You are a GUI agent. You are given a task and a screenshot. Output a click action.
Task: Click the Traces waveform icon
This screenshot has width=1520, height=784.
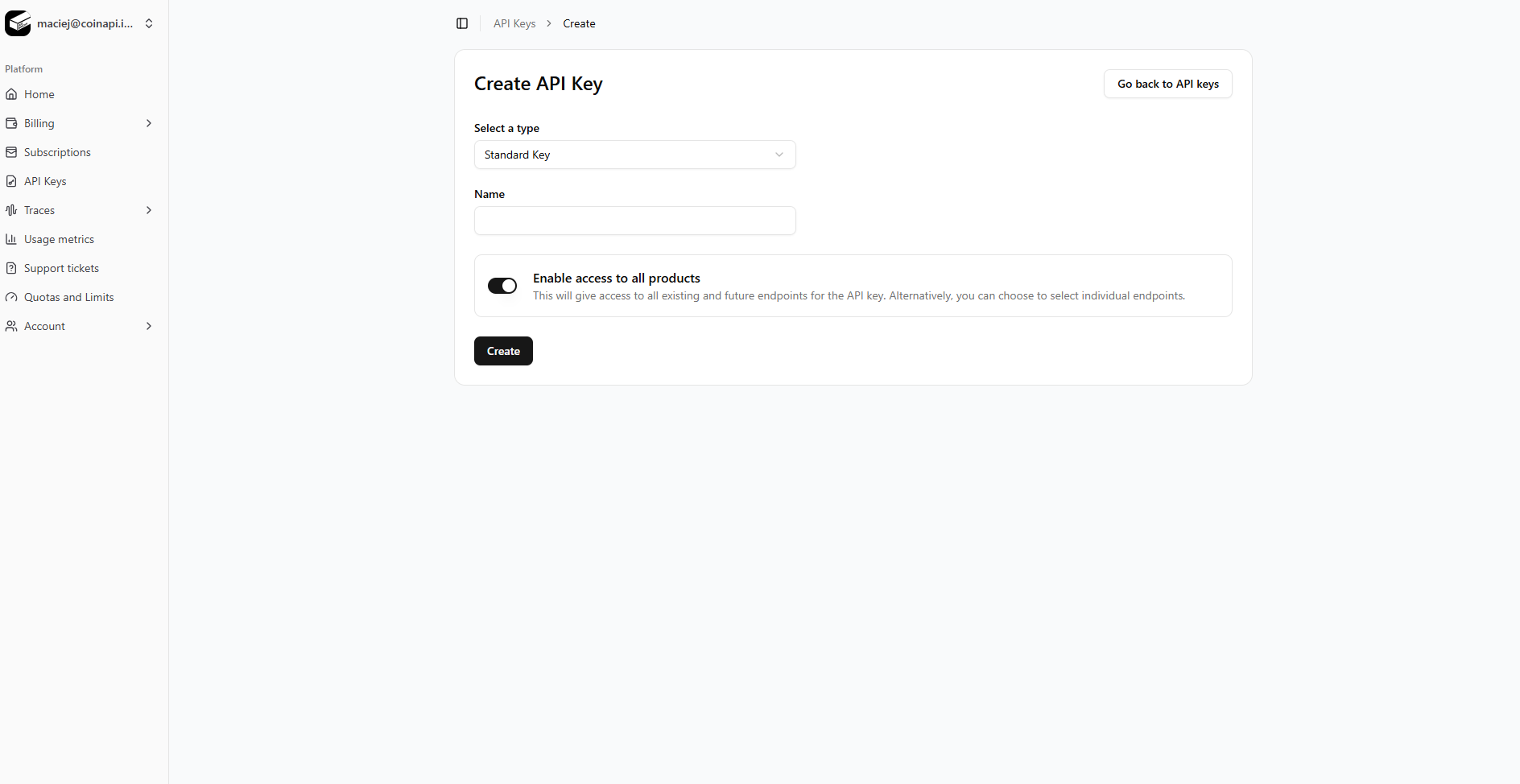(x=11, y=210)
